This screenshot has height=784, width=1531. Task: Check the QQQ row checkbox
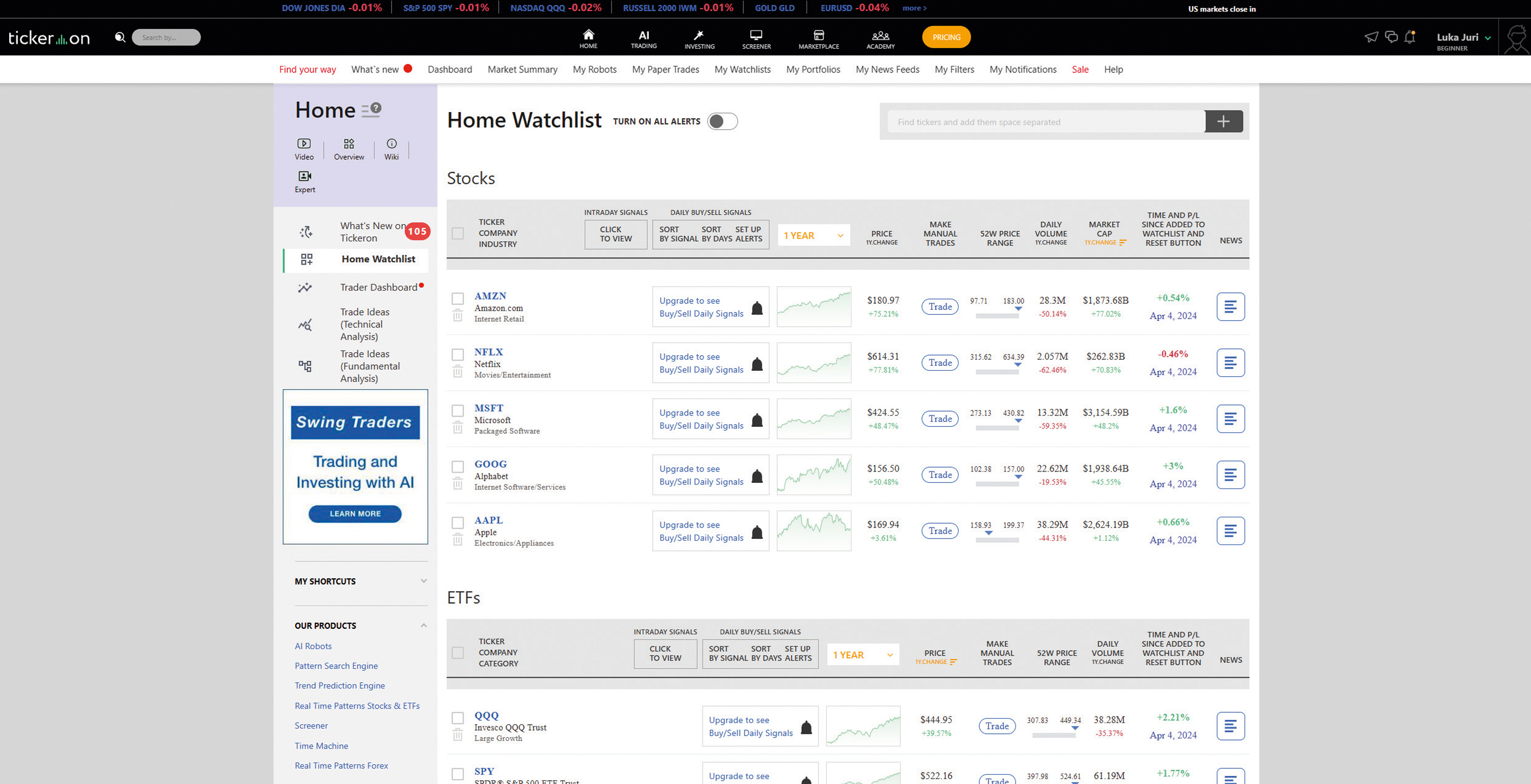[x=457, y=718]
